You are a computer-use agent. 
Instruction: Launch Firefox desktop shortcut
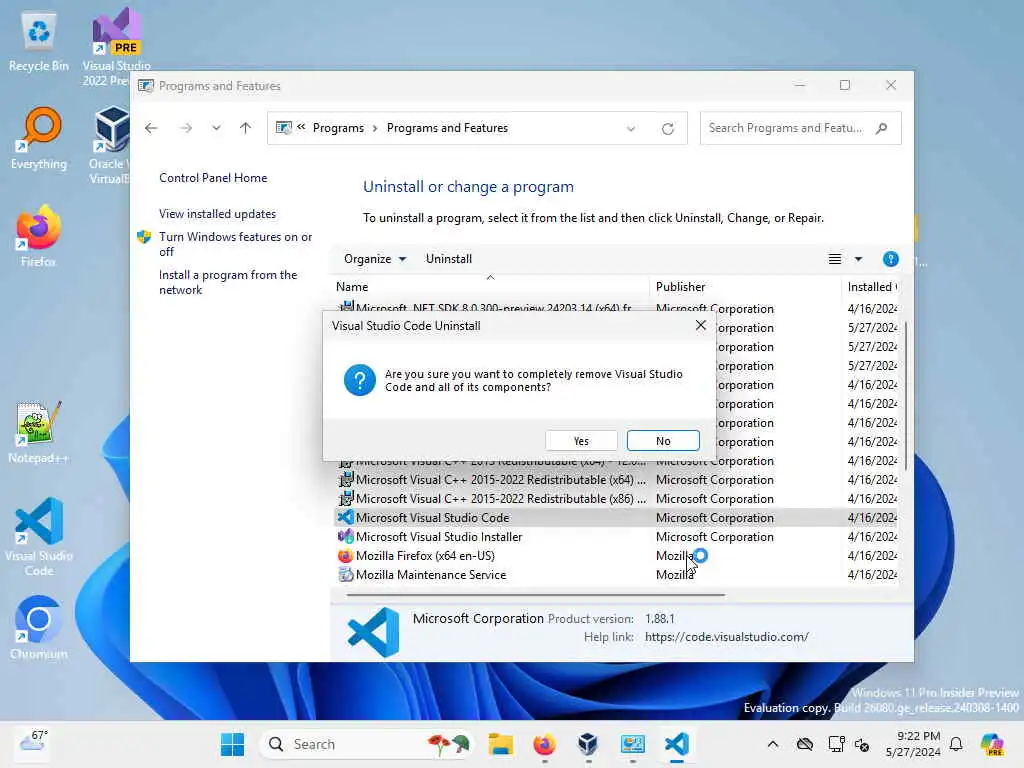[39, 236]
